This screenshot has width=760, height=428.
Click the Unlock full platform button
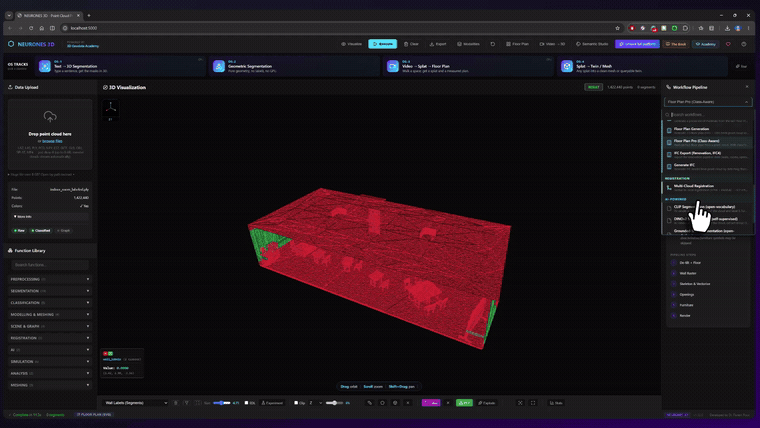(637, 44)
